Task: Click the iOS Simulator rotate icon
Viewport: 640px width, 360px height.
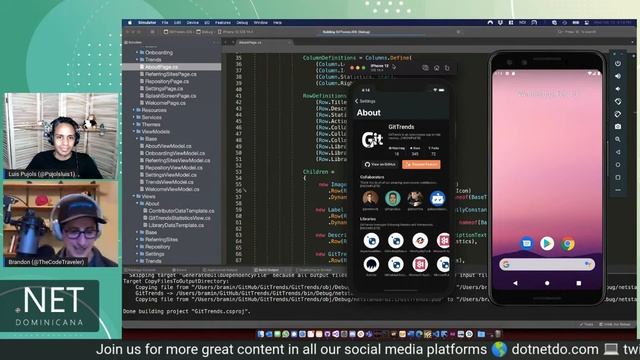Action: click(447, 68)
